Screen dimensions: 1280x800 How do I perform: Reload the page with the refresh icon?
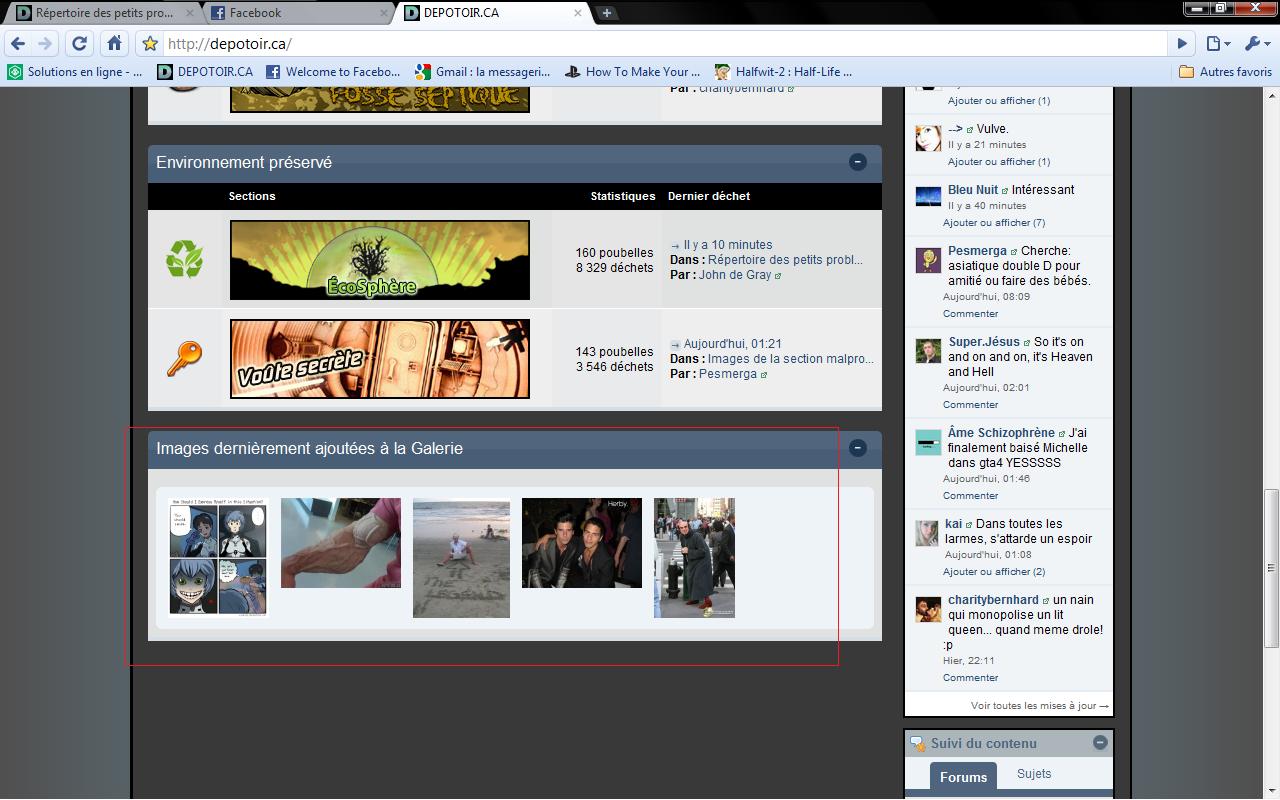80,44
